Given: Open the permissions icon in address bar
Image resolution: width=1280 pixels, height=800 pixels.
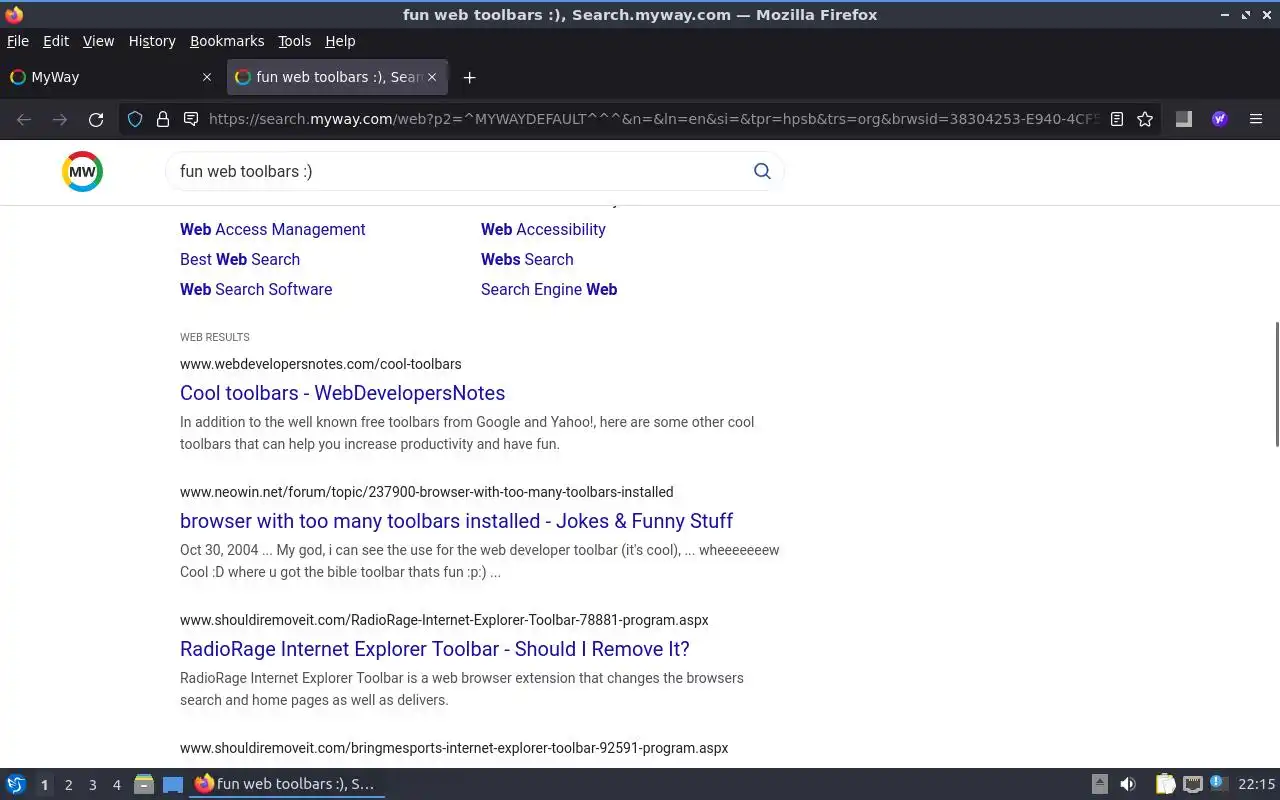Looking at the screenshot, I should pyautogui.click(x=191, y=119).
